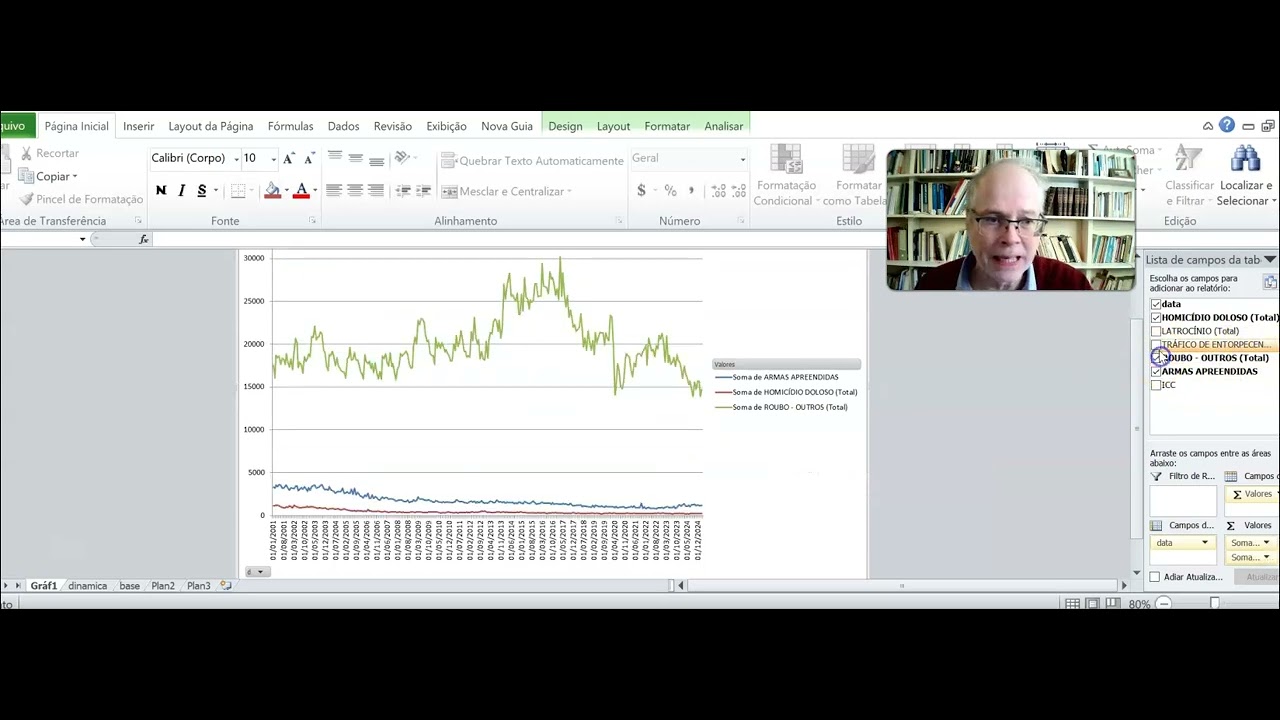Screen dimensions: 1280x720
Task: Apply Italic formatting icon
Action: [181, 191]
